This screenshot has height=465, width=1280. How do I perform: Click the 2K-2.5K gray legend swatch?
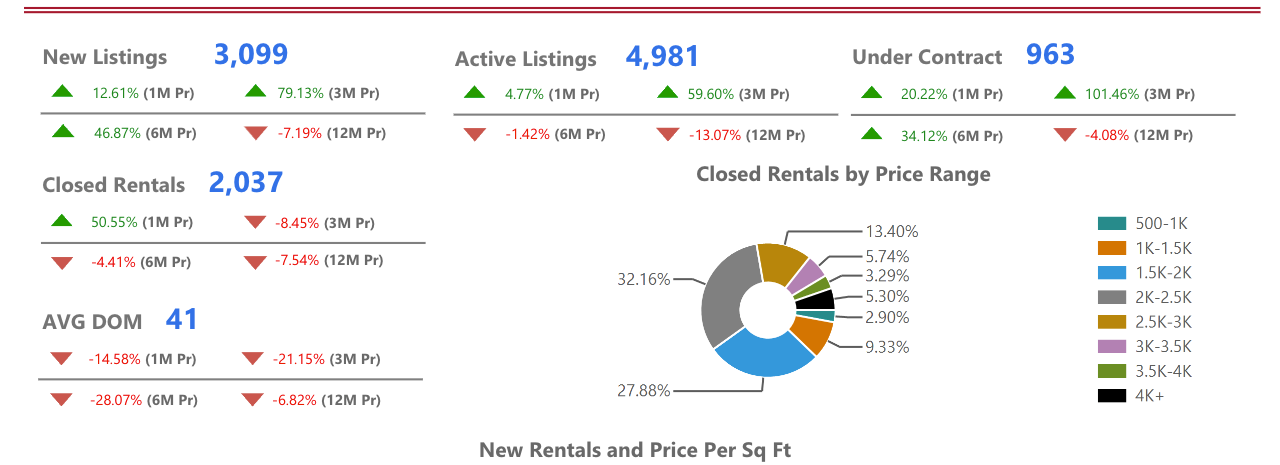1112,297
